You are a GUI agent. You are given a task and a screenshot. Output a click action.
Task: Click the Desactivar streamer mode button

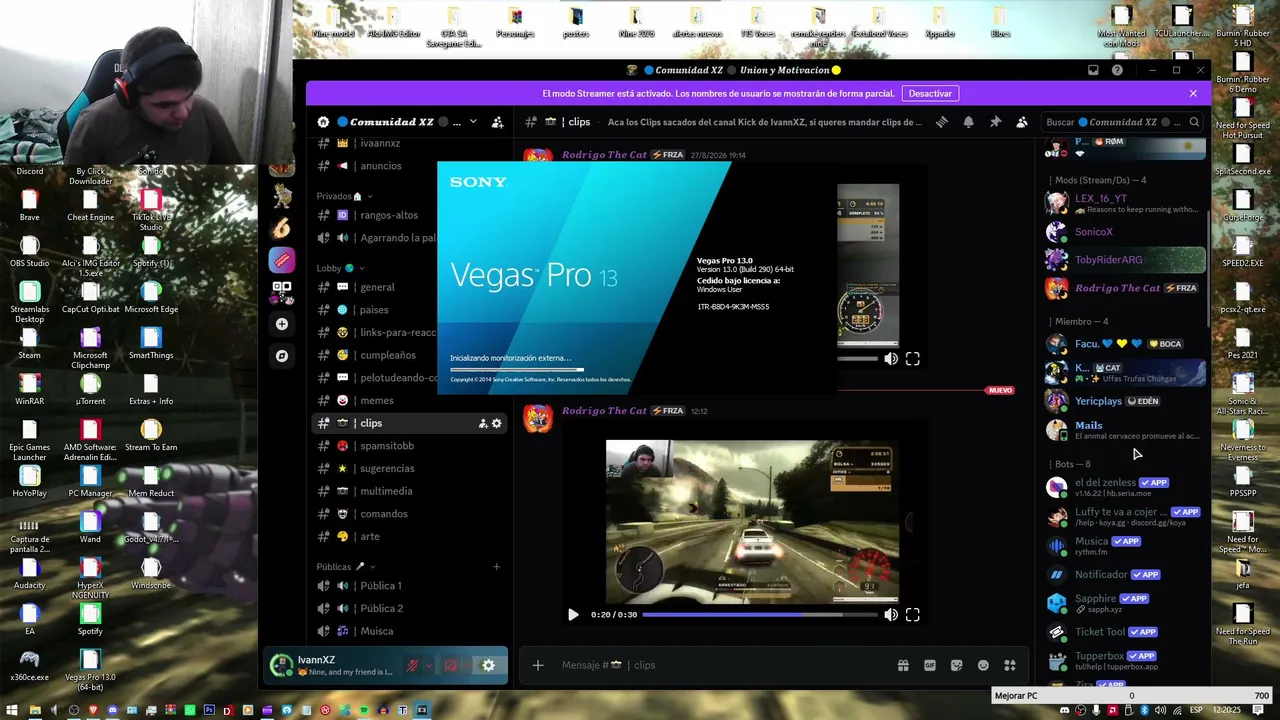930,93
